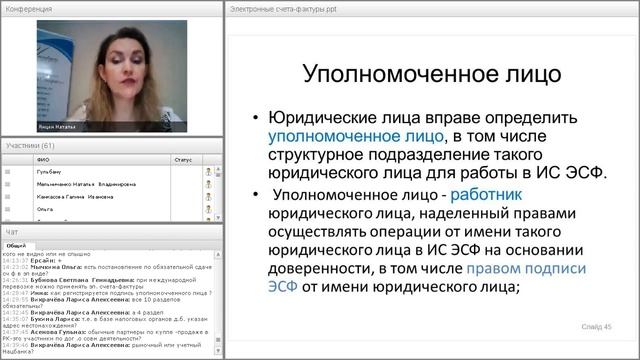Screen dimensions: 640x360
Task: Click chat message from Мычкина Ольга
Action: [107, 270]
